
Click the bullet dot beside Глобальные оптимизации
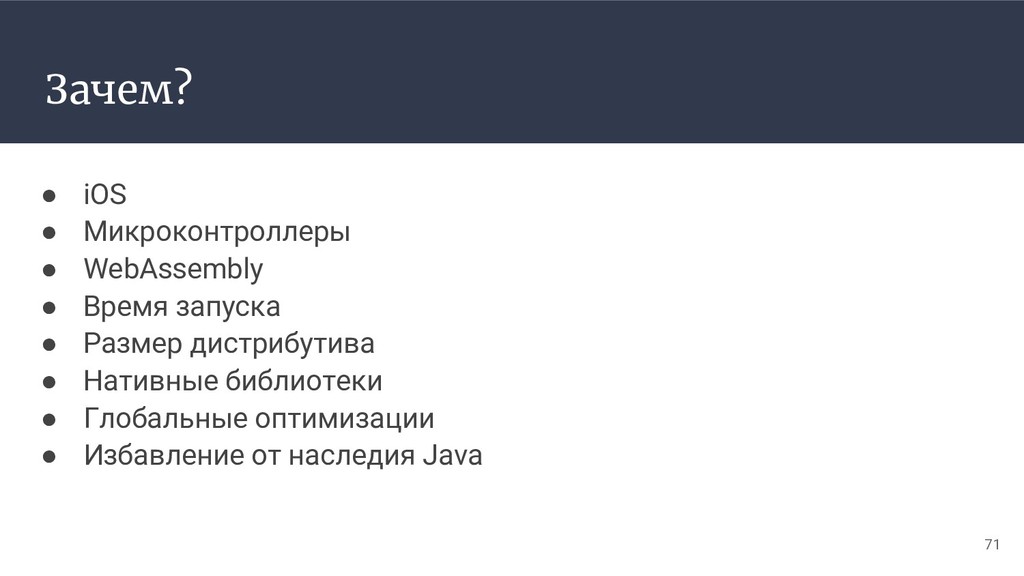tap(49, 419)
